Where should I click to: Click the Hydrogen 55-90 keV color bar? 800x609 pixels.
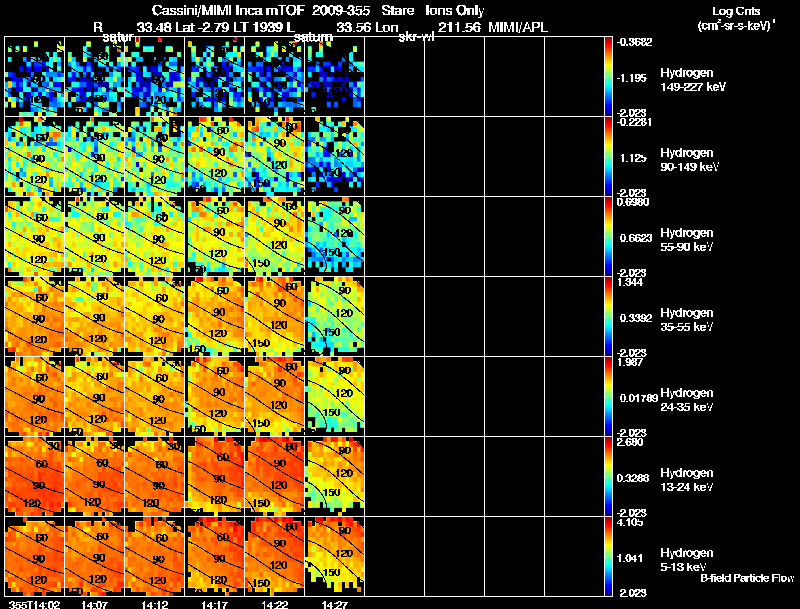(608, 237)
